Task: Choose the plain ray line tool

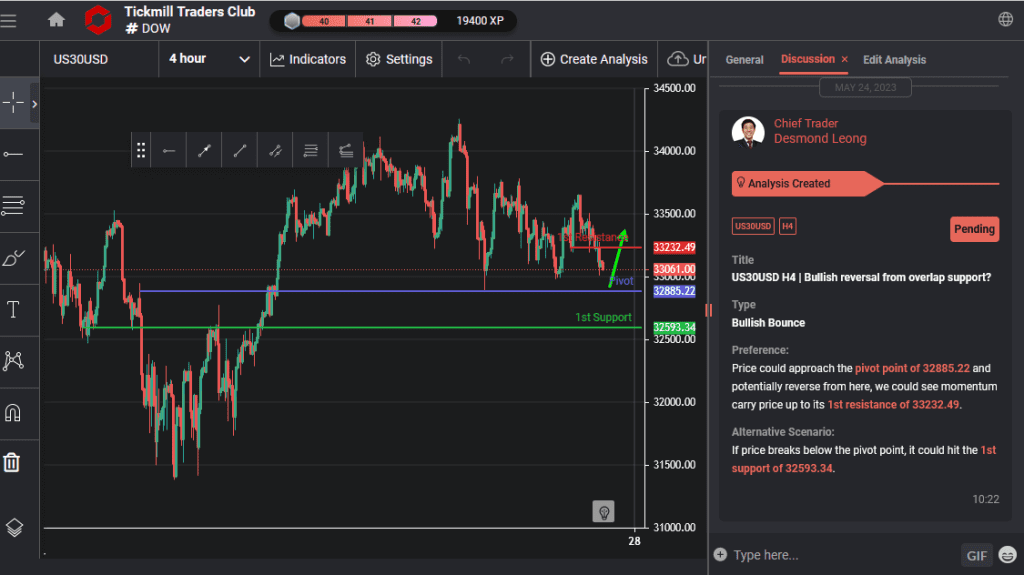Action: coord(240,151)
